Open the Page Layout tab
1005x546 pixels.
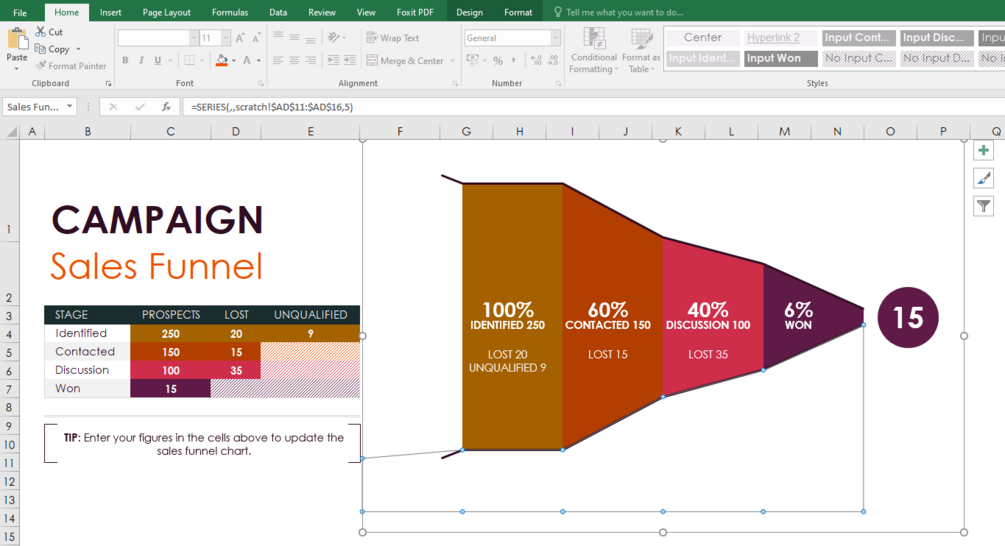(x=167, y=12)
